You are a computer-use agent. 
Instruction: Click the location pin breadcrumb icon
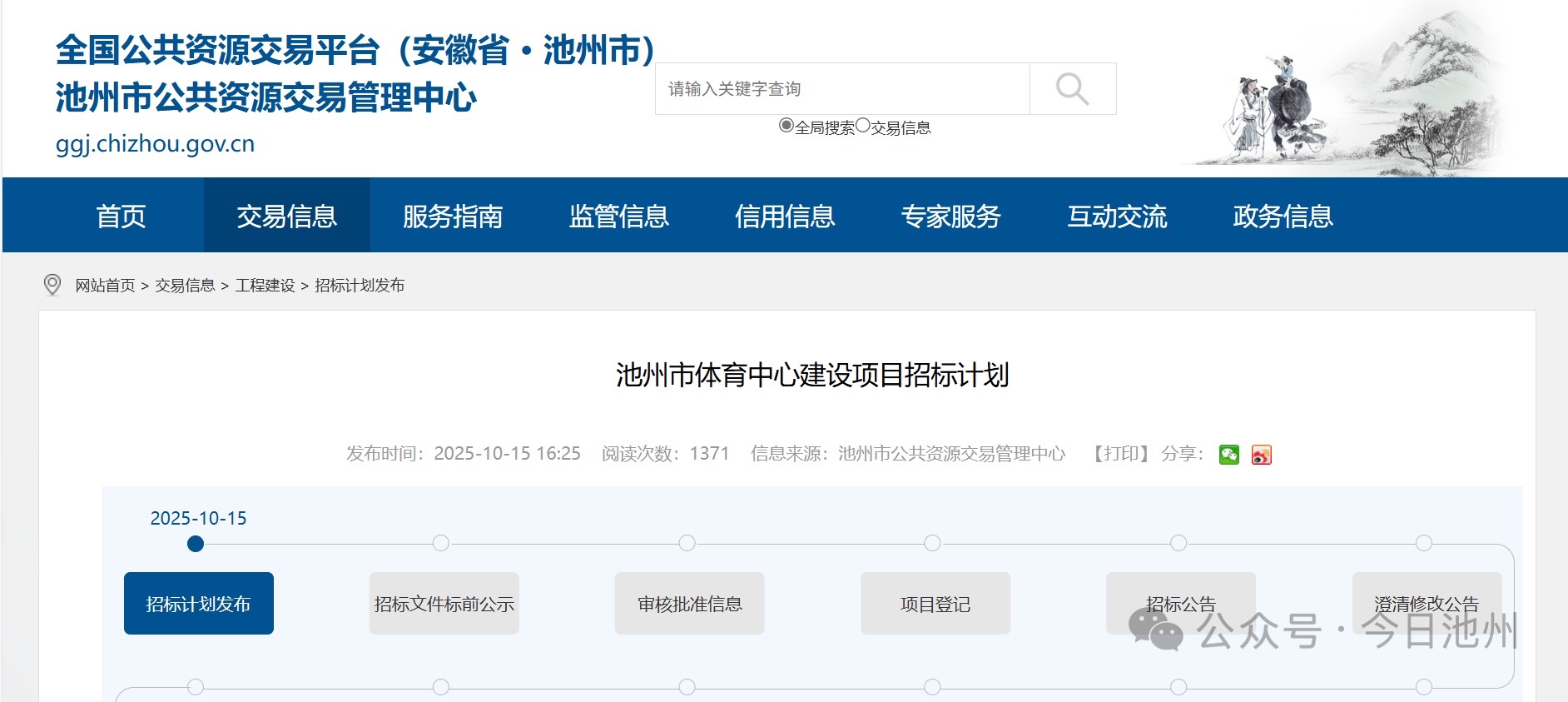tap(52, 285)
